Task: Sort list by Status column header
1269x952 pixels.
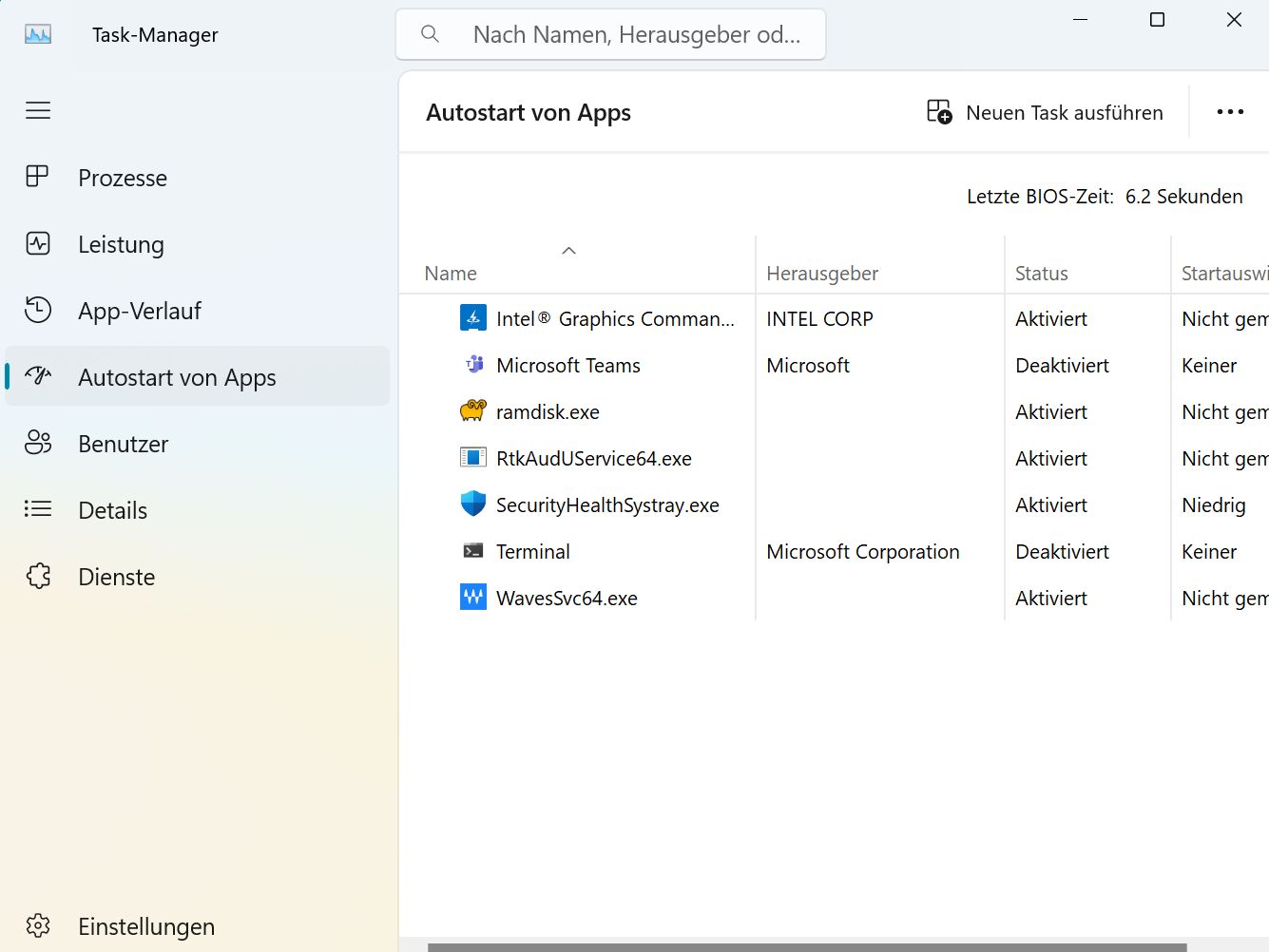Action: 1041,274
